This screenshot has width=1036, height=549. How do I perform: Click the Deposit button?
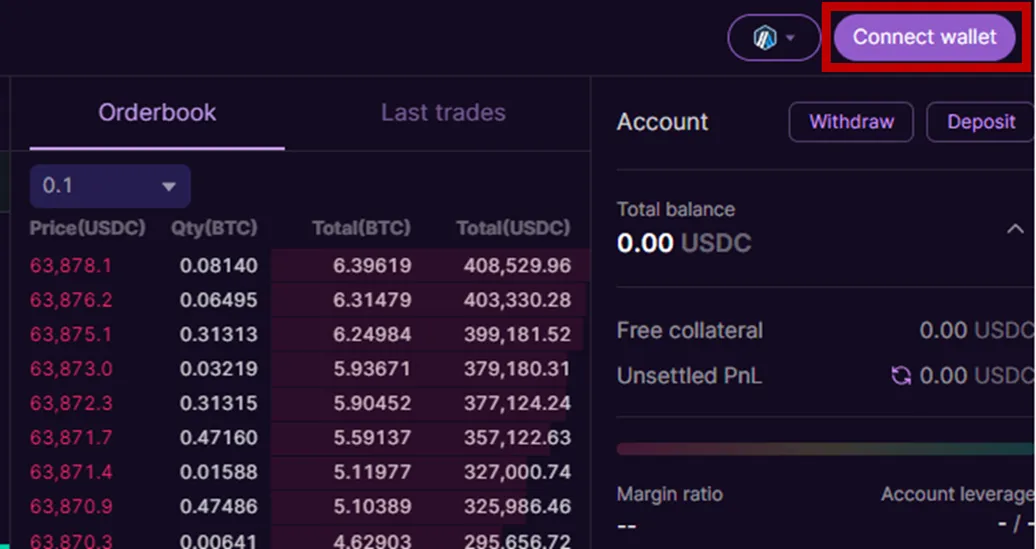tap(980, 122)
